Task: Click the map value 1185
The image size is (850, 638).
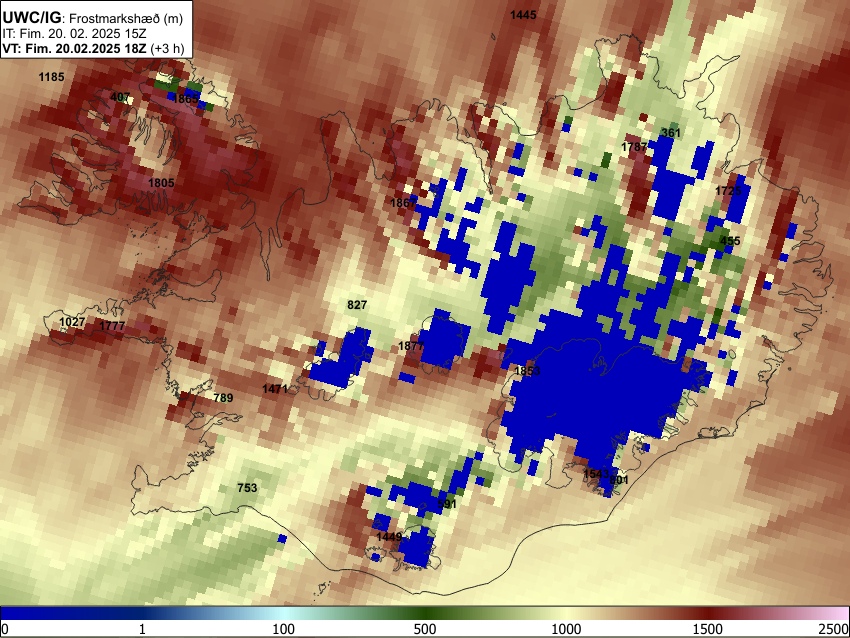Action: tap(51, 77)
